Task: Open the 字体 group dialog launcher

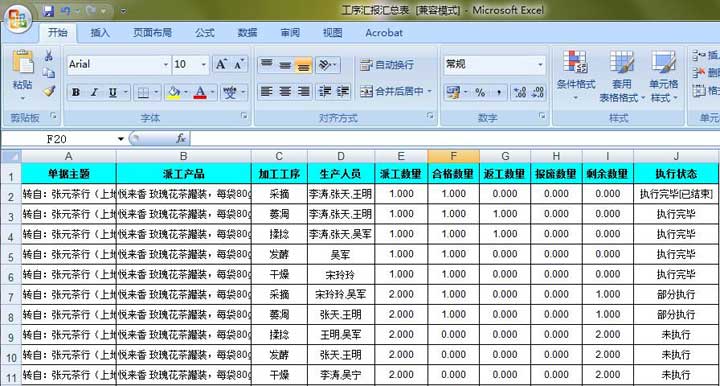Action: [x=244, y=117]
